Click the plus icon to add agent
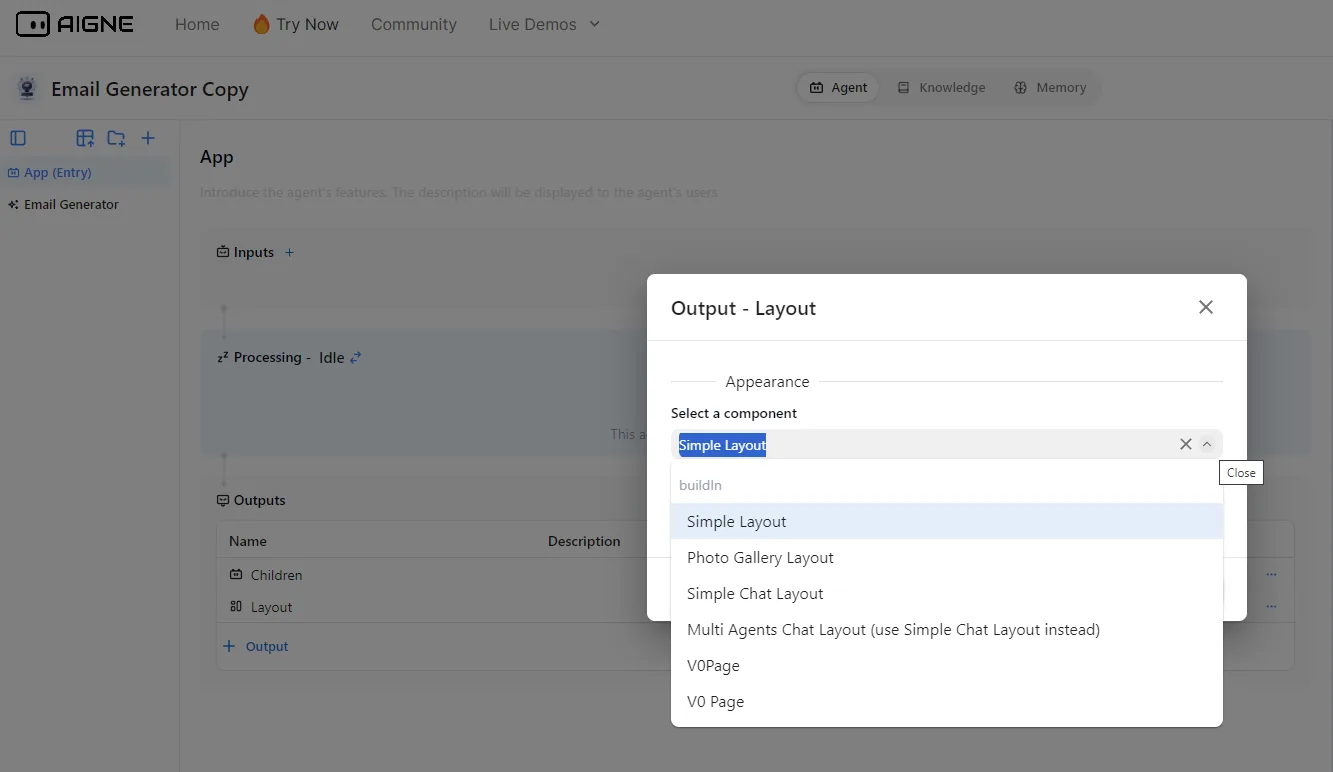The width and height of the screenshot is (1333, 772). pyautogui.click(x=148, y=138)
